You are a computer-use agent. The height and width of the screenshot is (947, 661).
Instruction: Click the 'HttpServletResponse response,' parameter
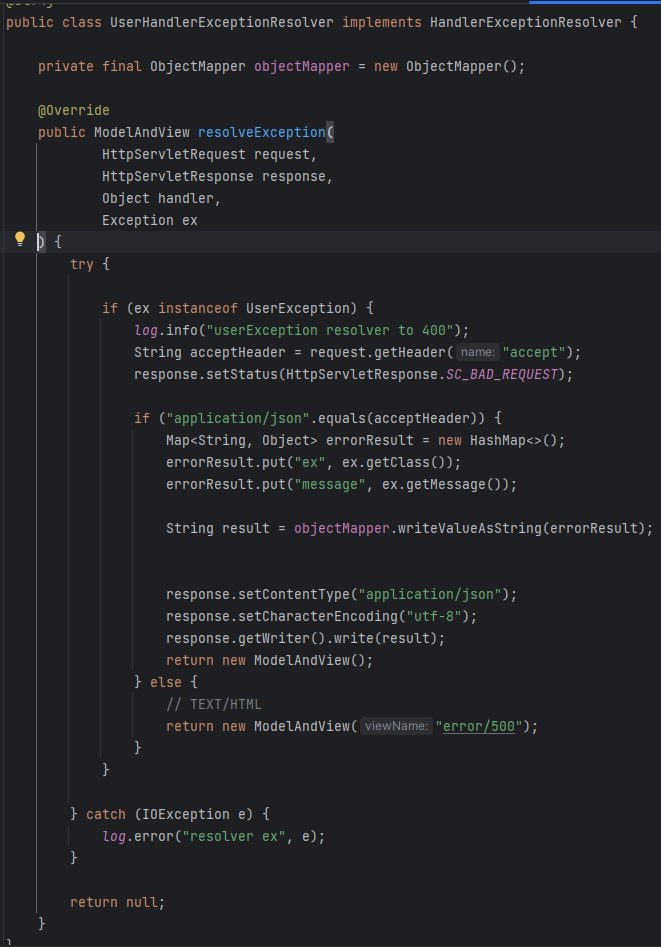click(218, 176)
